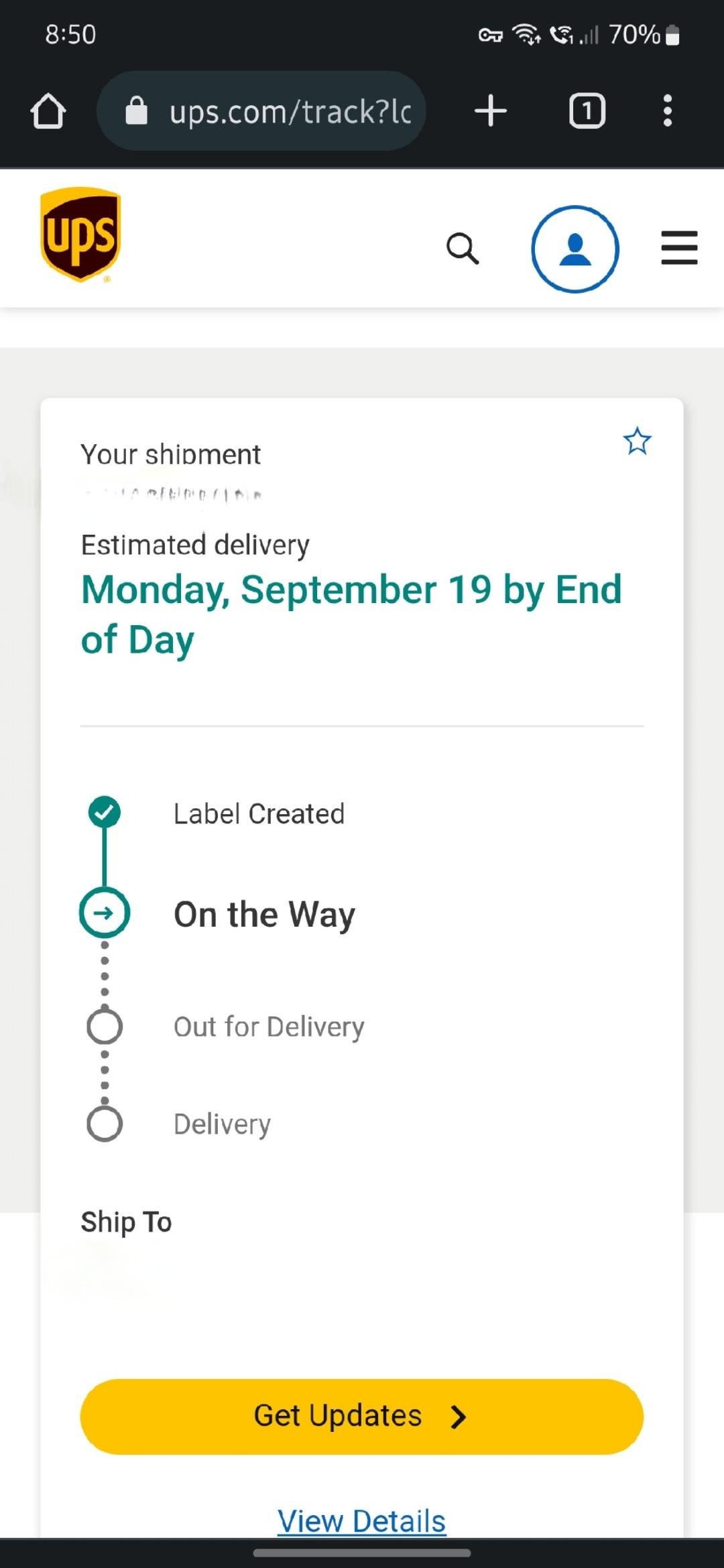
Task: Tap the padlock site security icon
Action: 136,111
